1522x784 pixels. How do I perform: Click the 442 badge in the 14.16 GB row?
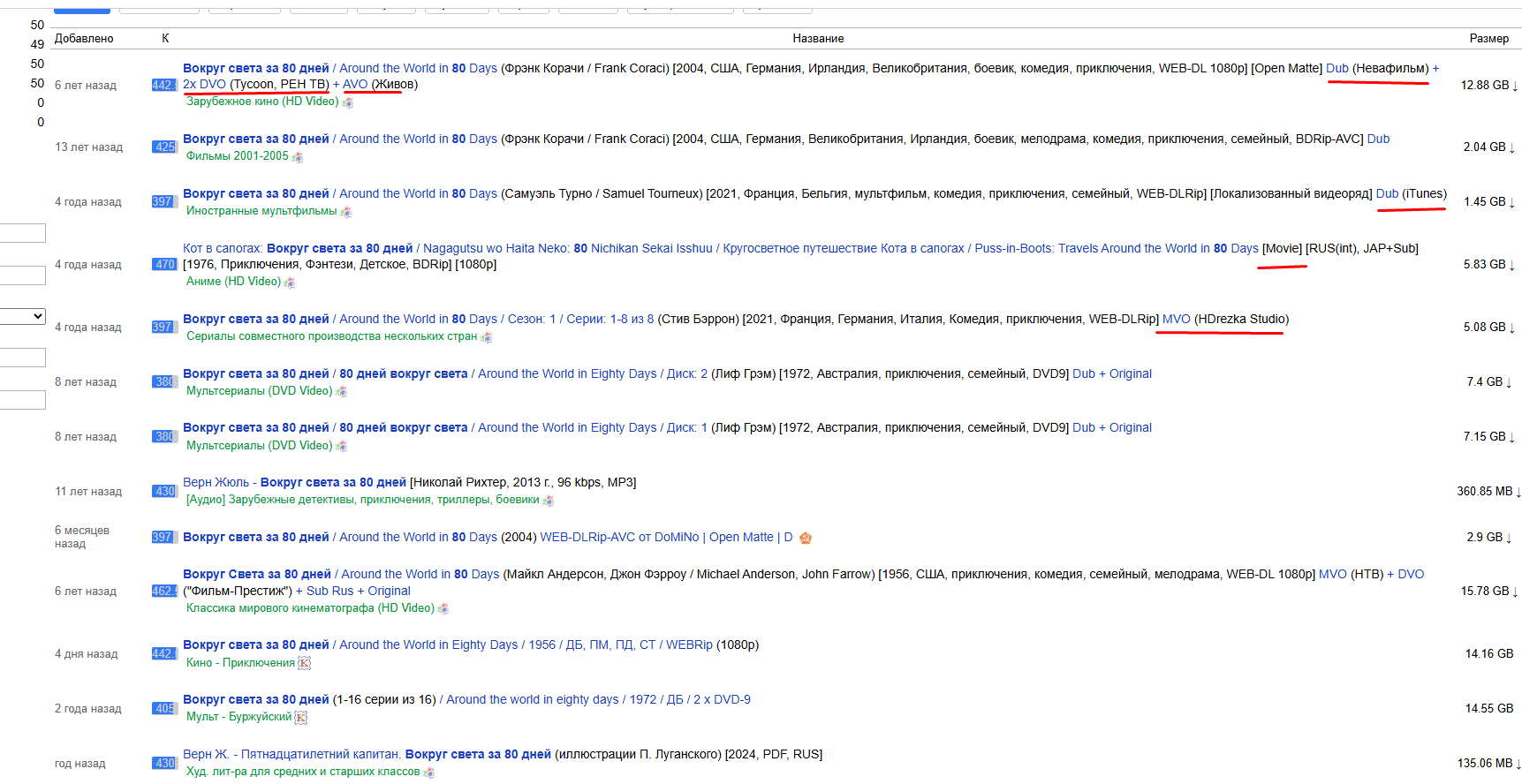coord(164,654)
